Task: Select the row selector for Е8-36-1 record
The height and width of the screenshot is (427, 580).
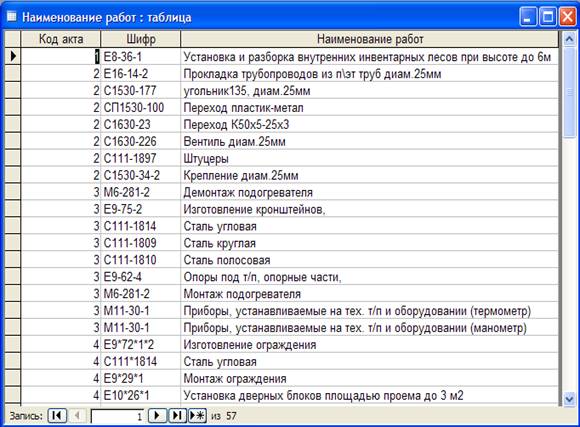Action: point(13,56)
